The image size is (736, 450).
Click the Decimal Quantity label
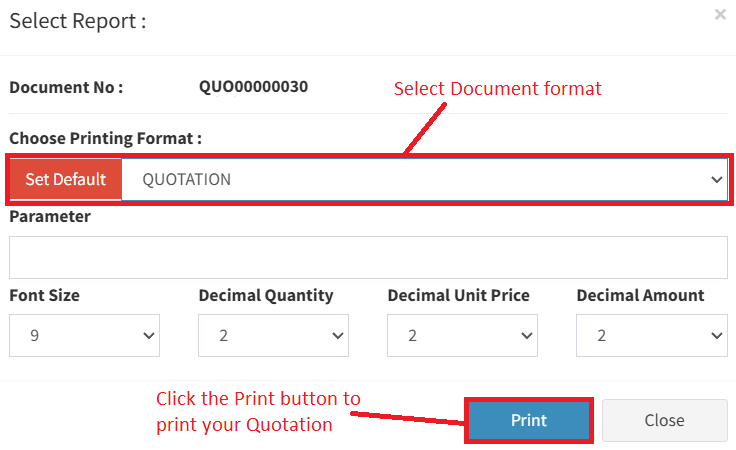pyautogui.click(x=266, y=295)
